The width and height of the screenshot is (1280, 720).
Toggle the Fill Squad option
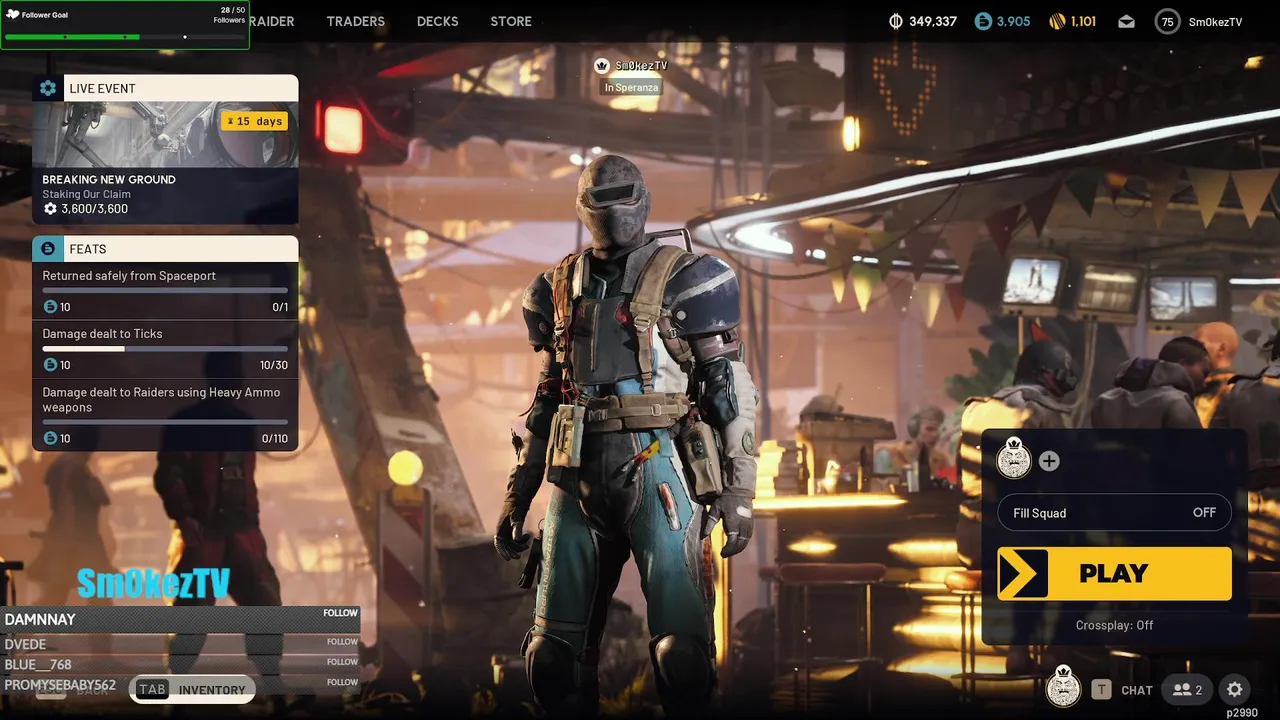[1114, 513]
